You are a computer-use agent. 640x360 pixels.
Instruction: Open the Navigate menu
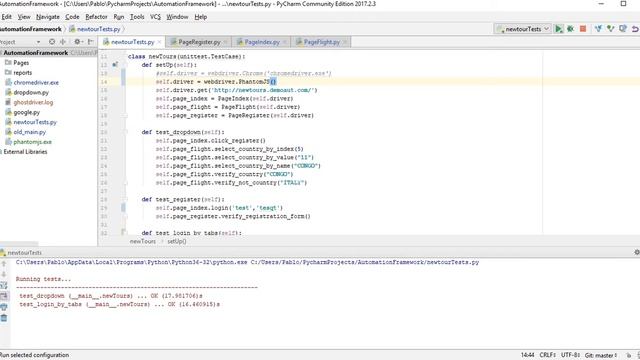[x=48, y=17]
